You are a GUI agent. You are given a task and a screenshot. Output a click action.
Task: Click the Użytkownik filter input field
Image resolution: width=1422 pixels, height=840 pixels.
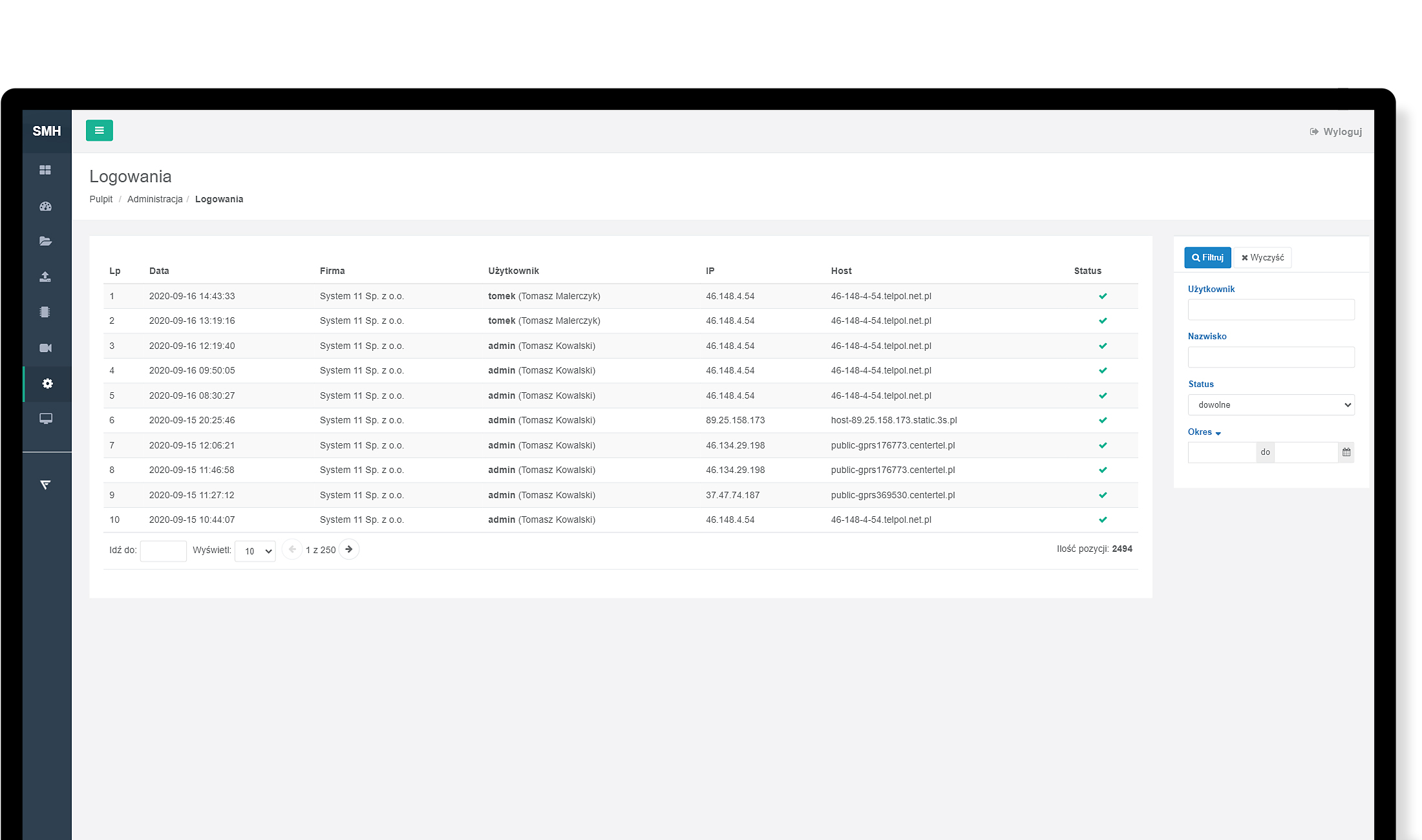point(1271,310)
